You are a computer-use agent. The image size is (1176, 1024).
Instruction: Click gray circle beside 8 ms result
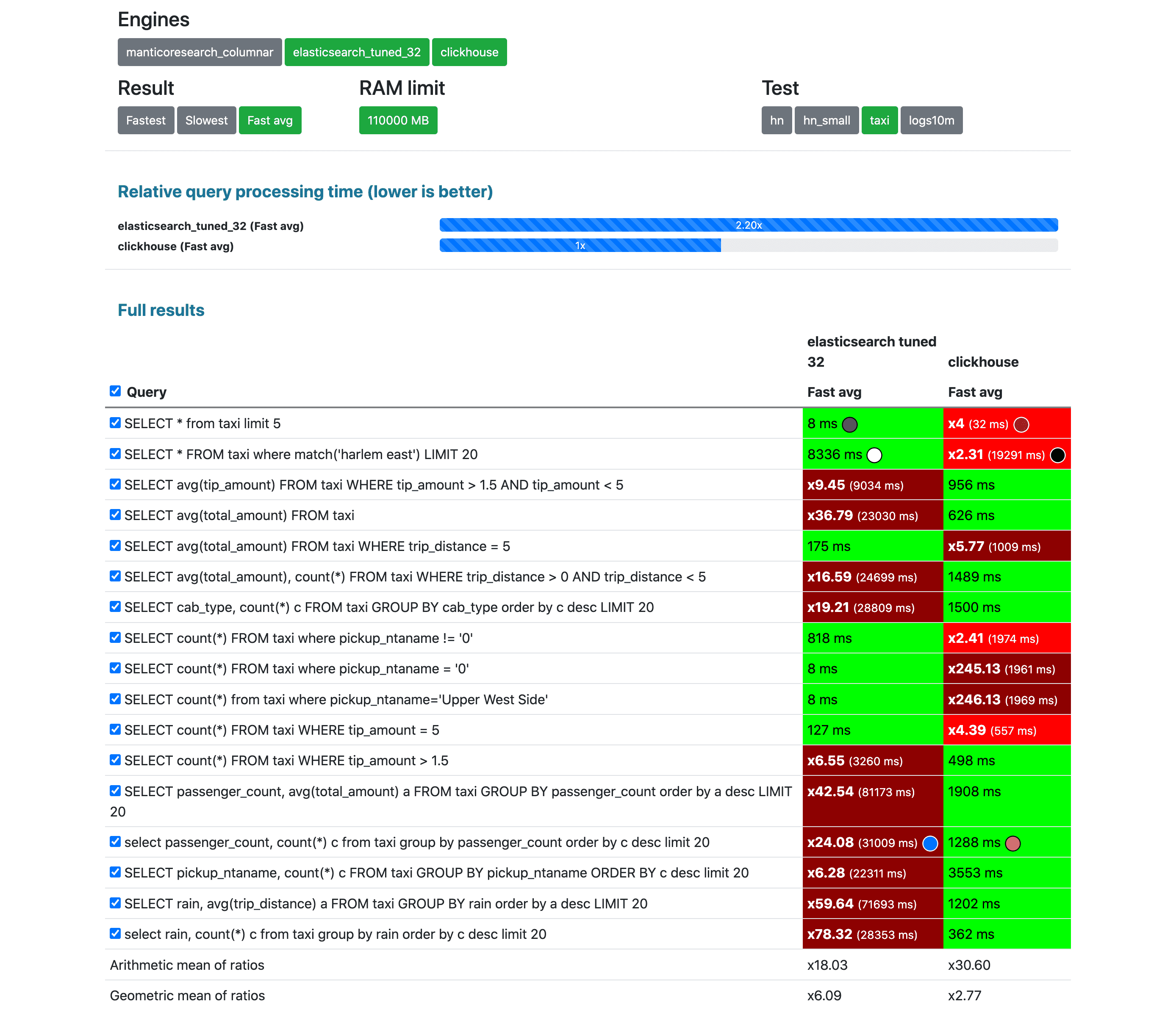pos(849,425)
